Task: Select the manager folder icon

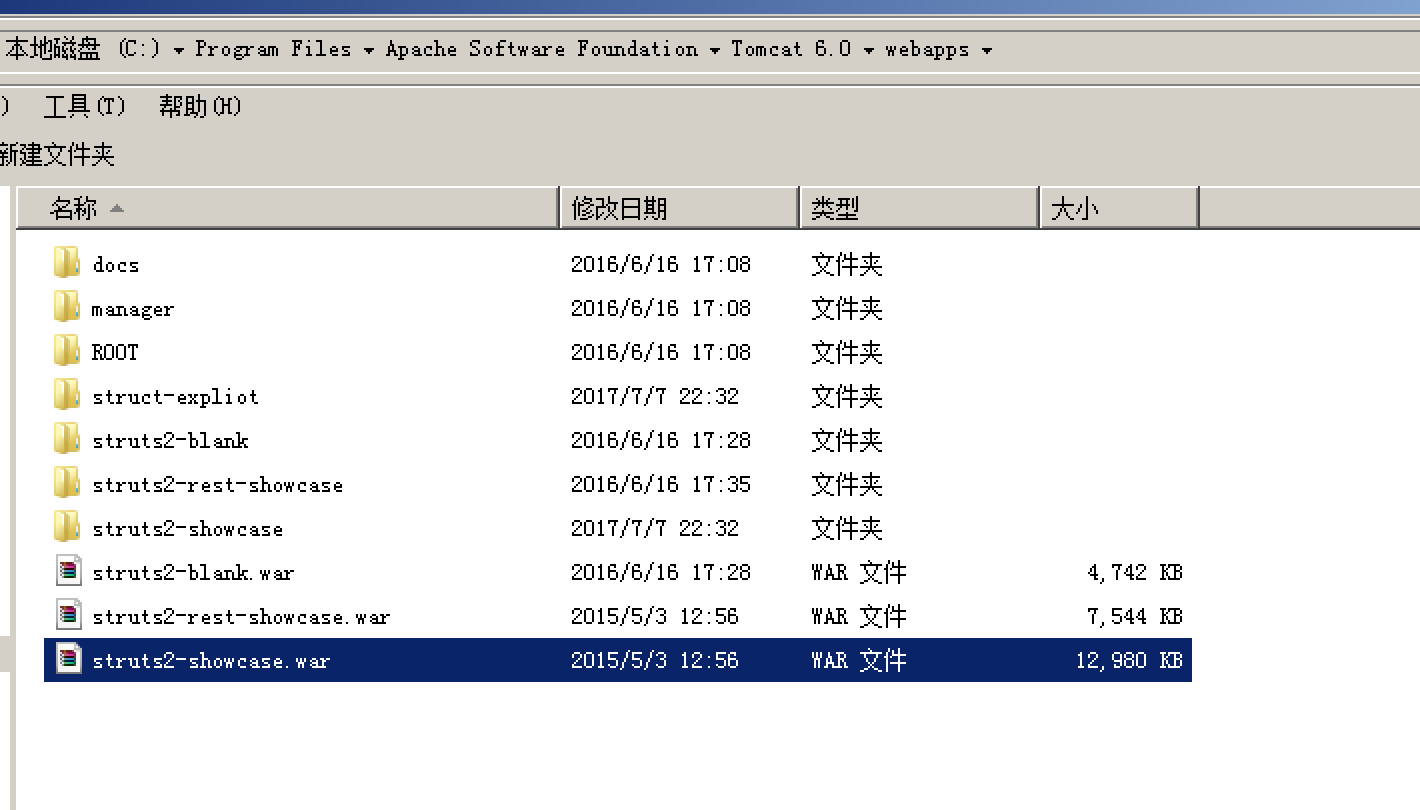Action: (67, 308)
